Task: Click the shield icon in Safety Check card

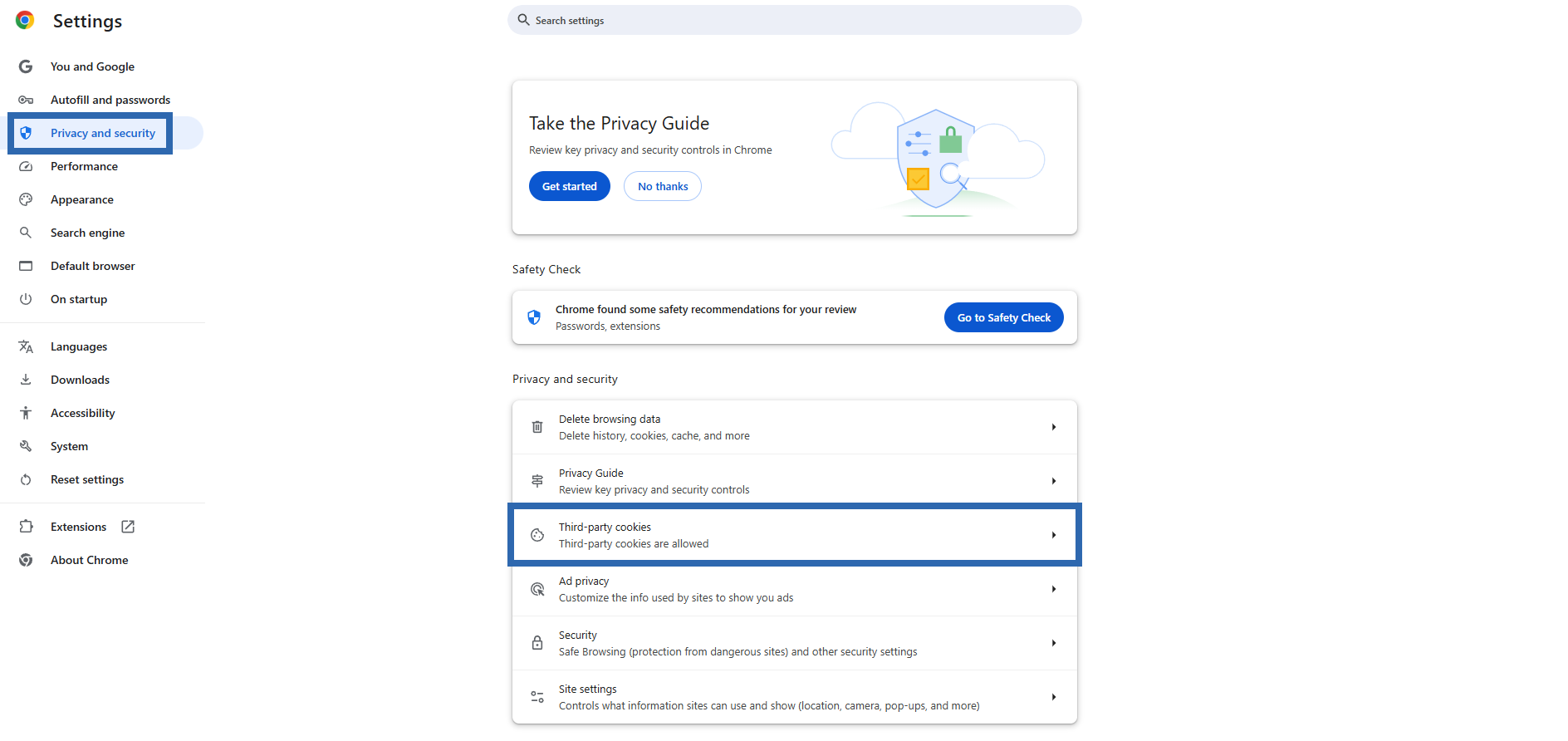Action: pyautogui.click(x=534, y=317)
